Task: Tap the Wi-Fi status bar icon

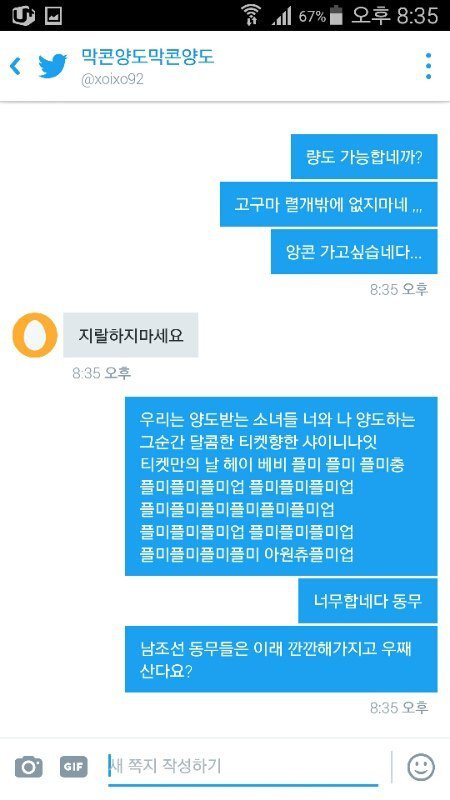Action: click(250, 15)
